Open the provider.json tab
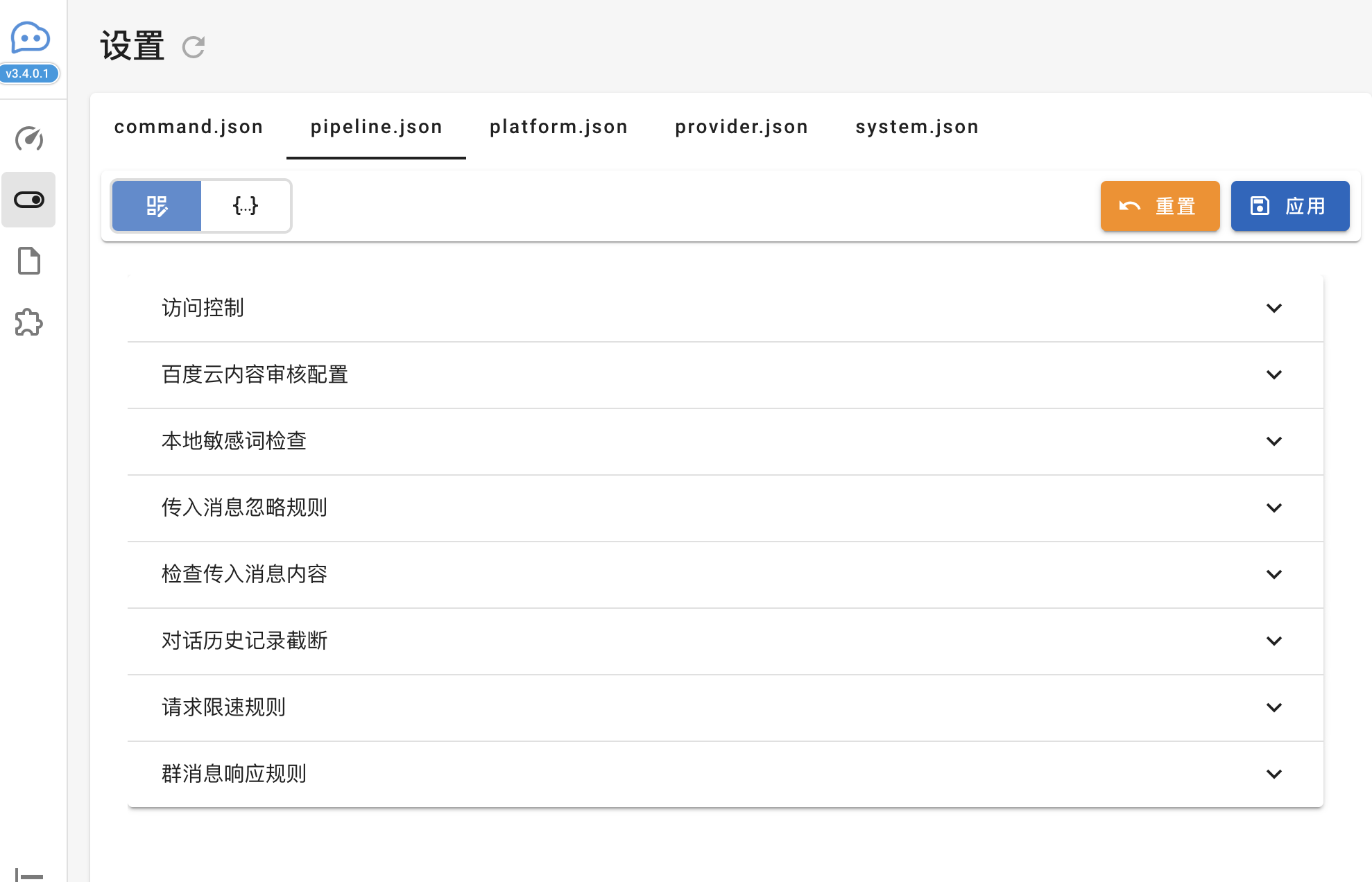The image size is (1372, 882). pyautogui.click(x=741, y=127)
